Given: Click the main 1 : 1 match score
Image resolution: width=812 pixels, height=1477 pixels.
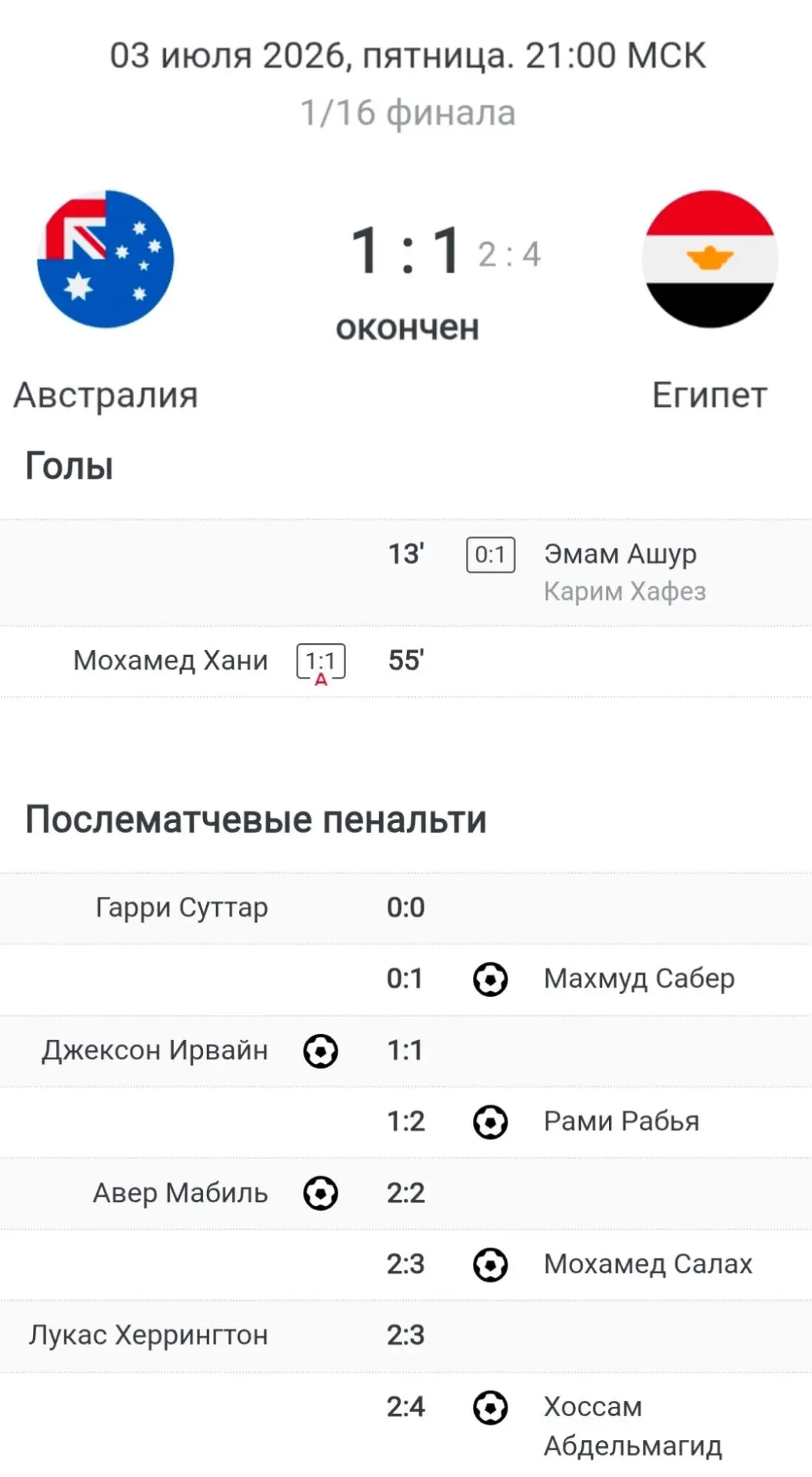Looking at the screenshot, I should [407, 250].
